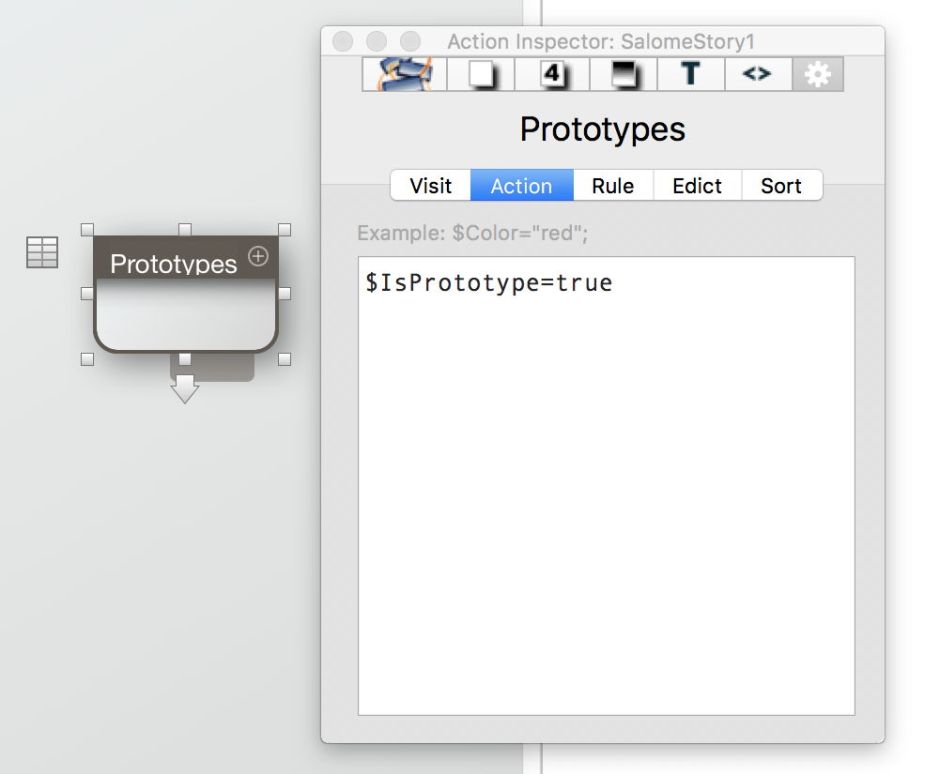
Task: Open the inspector icon showing number 4
Action: point(553,75)
